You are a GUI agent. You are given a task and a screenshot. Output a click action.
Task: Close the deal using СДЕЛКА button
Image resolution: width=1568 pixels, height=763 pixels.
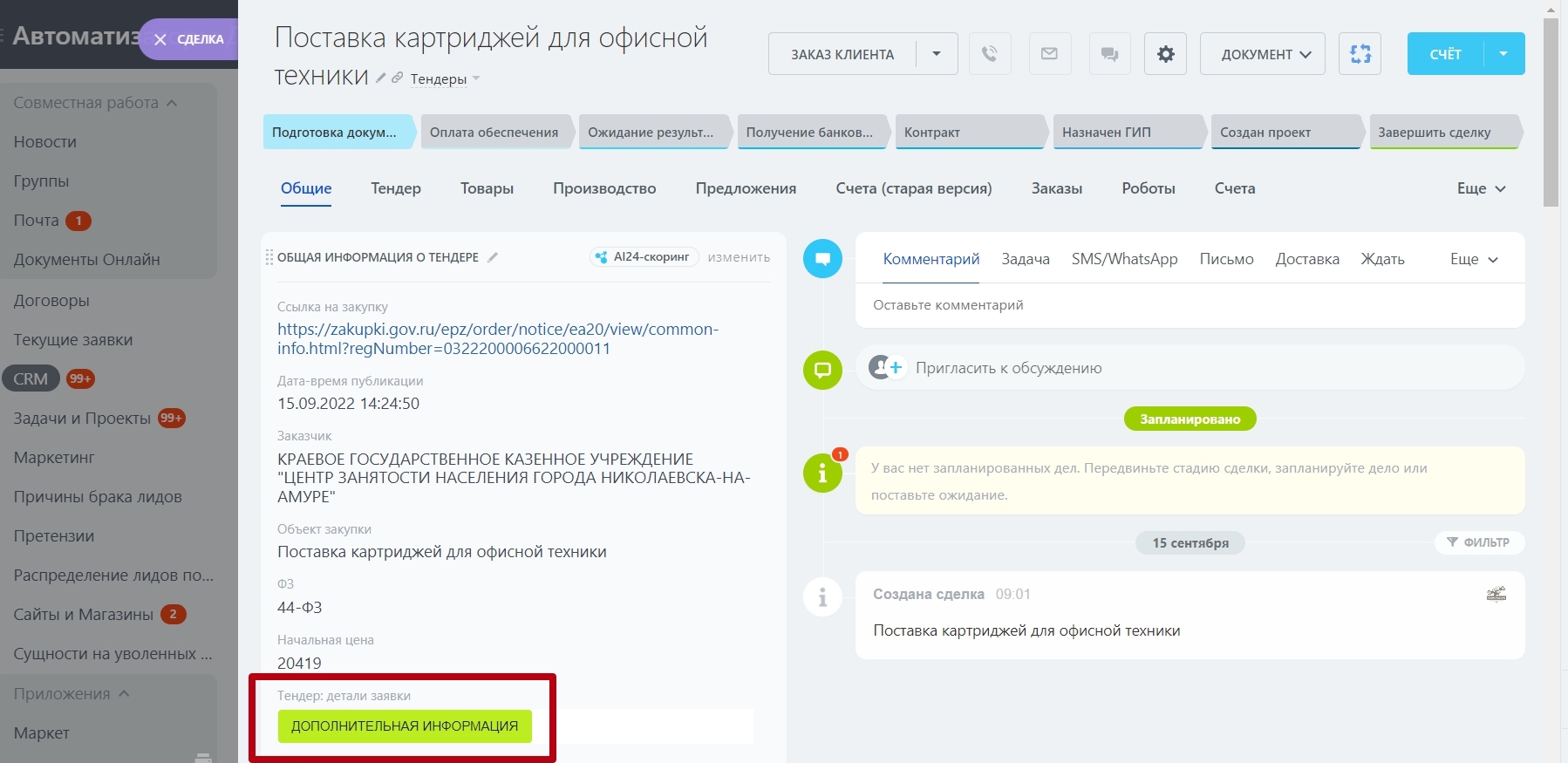coord(188,39)
